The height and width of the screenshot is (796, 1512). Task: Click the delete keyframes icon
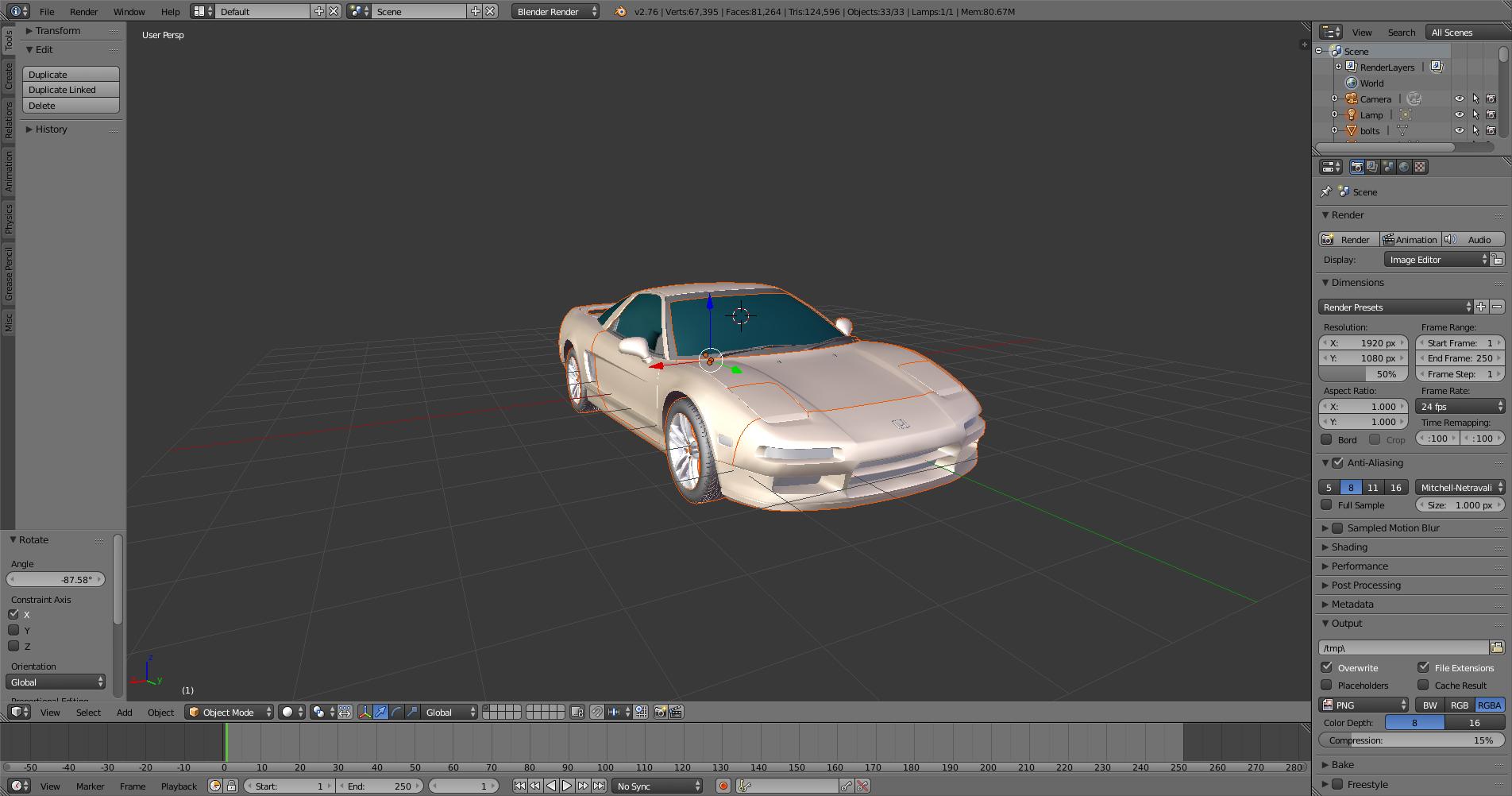(x=862, y=786)
